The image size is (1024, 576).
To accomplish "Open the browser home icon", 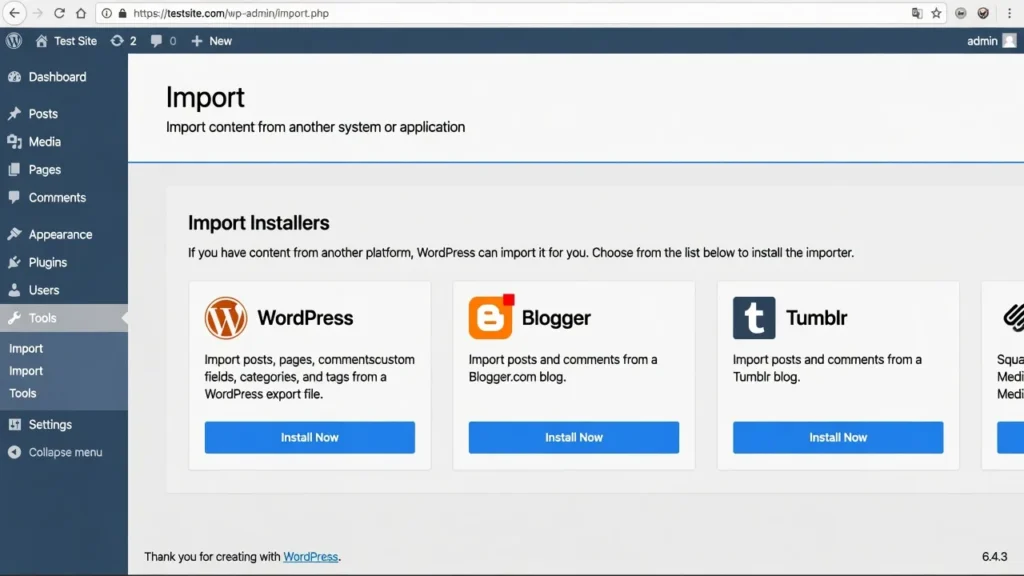I will pos(80,13).
